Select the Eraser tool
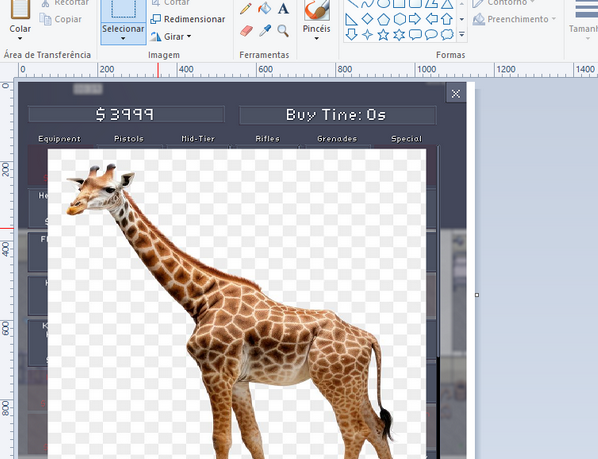 [x=246, y=30]
